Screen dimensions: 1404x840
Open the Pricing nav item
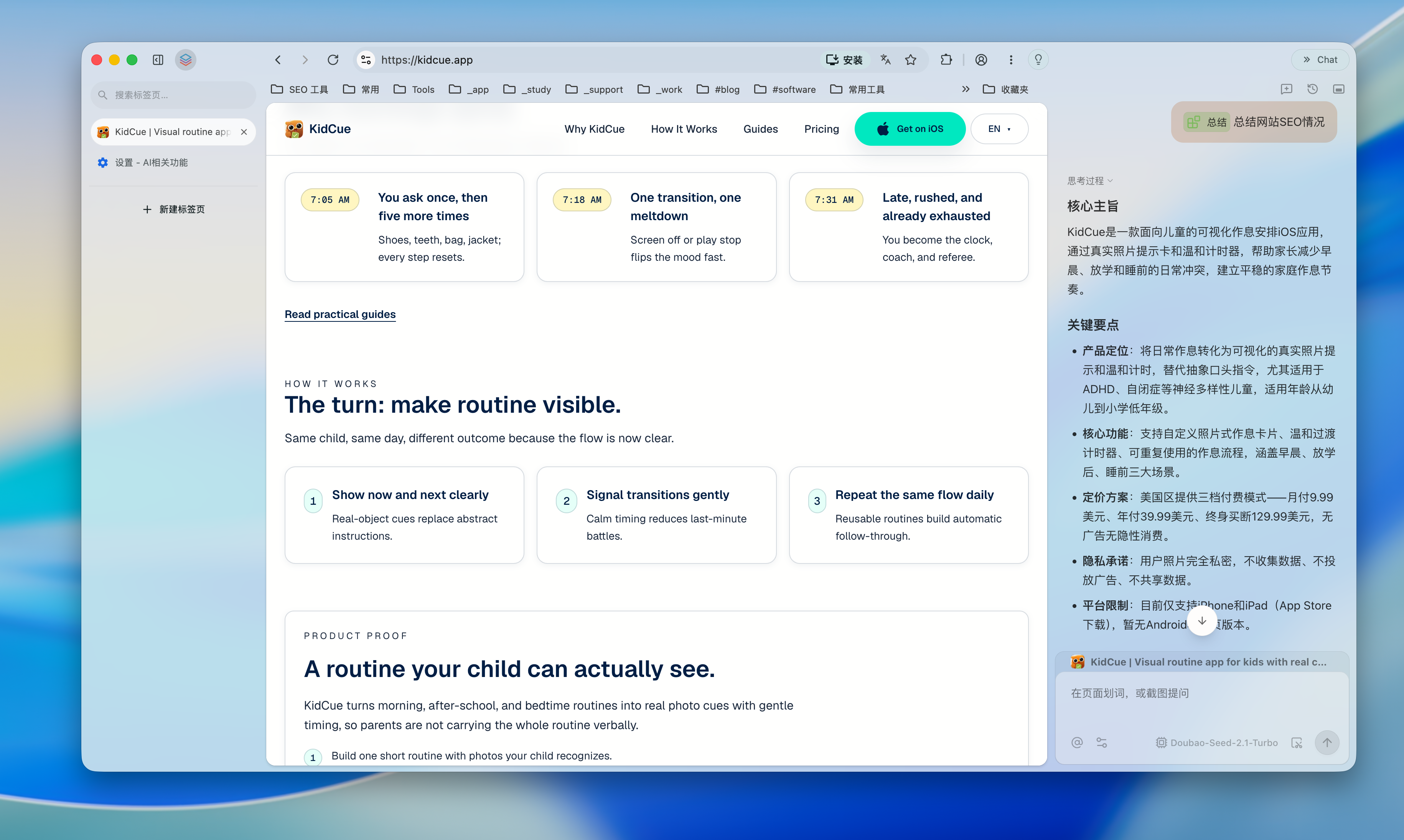tap(821, 129)
